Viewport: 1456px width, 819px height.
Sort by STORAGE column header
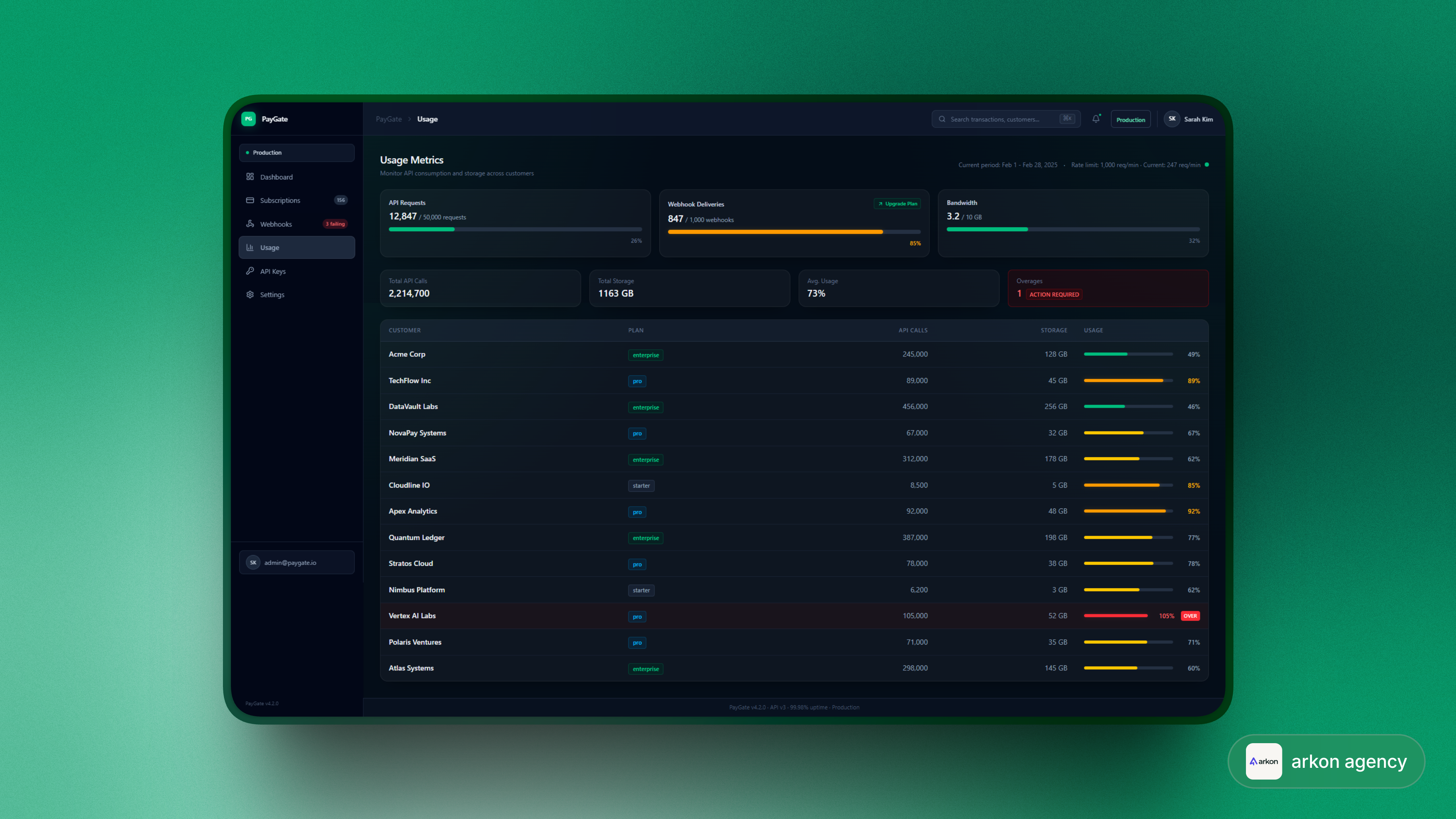pyautogui.click(x=1054, y=330)
